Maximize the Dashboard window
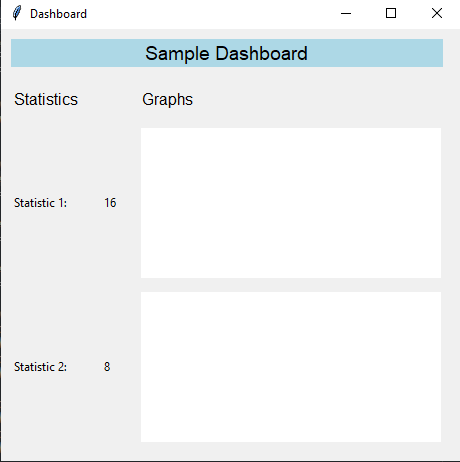The width and height of the screenshot is (460, 462). 391,14
